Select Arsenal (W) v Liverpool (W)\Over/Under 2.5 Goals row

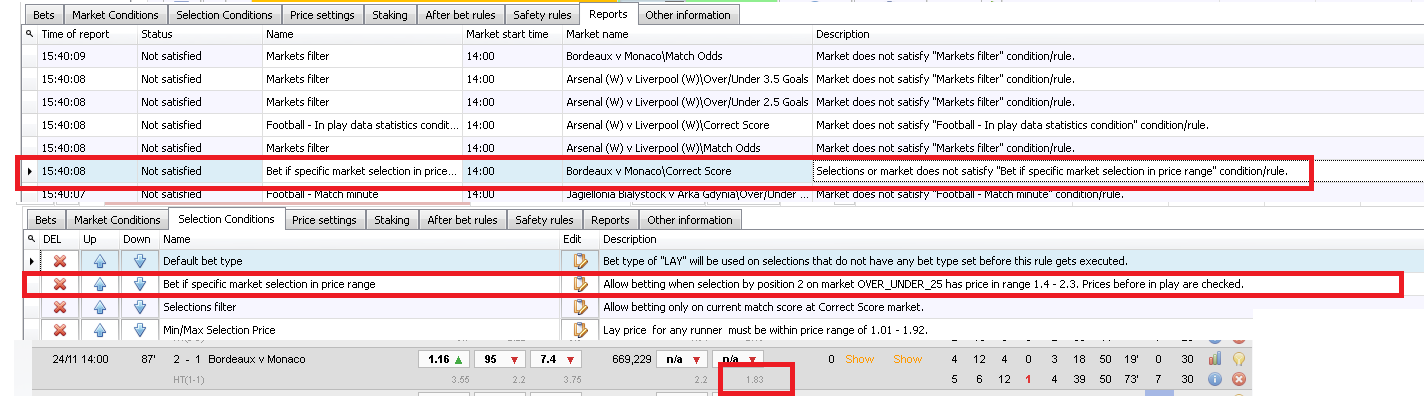coord(723,102)
